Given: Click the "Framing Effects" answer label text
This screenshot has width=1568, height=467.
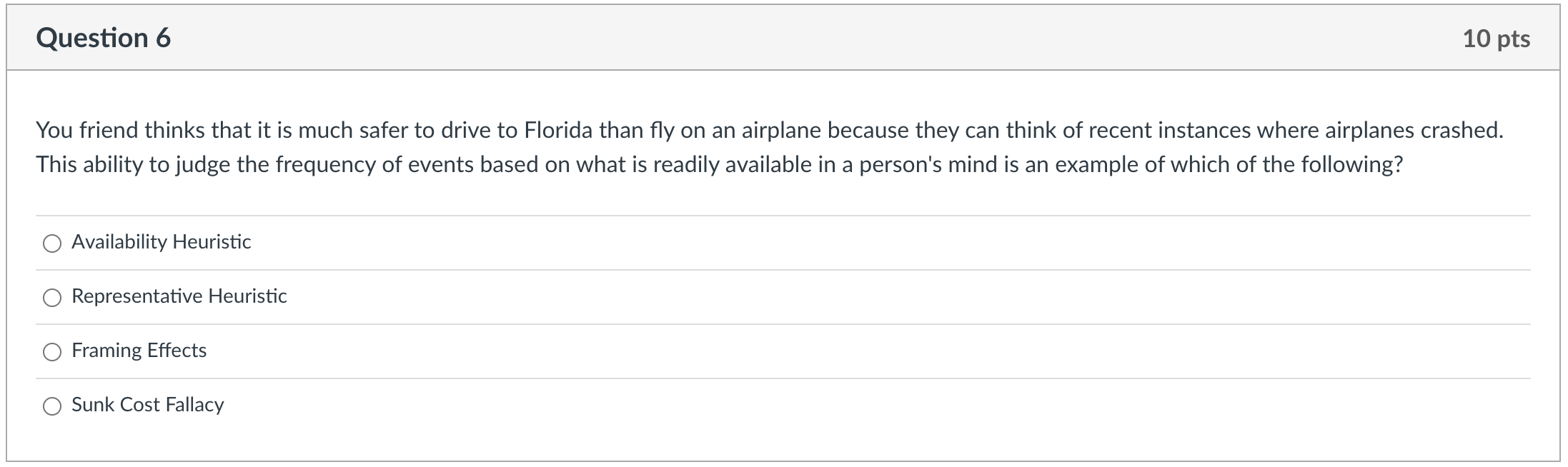Looking at the screenshot, I should [x=139, y=351].
